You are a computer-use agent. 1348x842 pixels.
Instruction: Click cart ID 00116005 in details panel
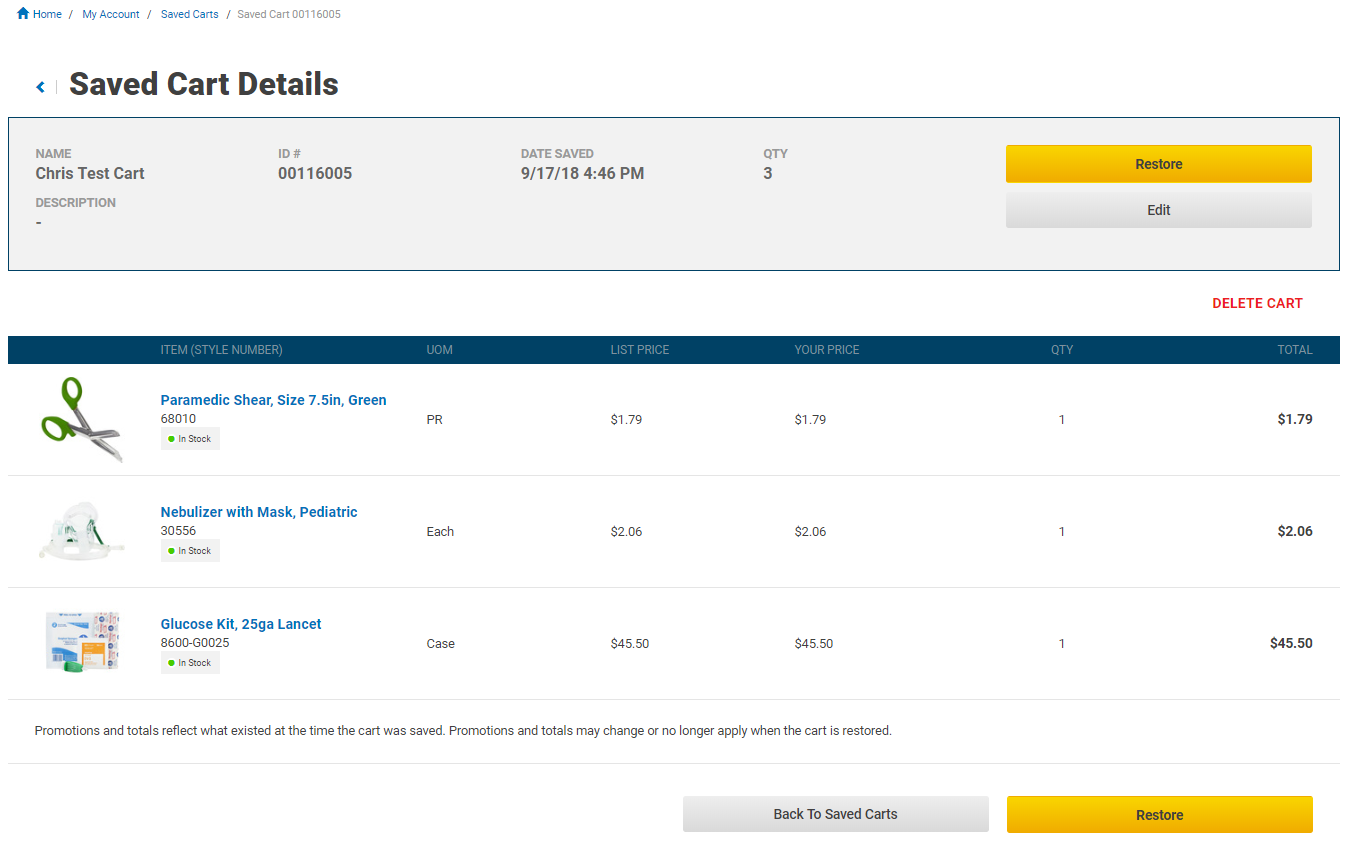315,173
